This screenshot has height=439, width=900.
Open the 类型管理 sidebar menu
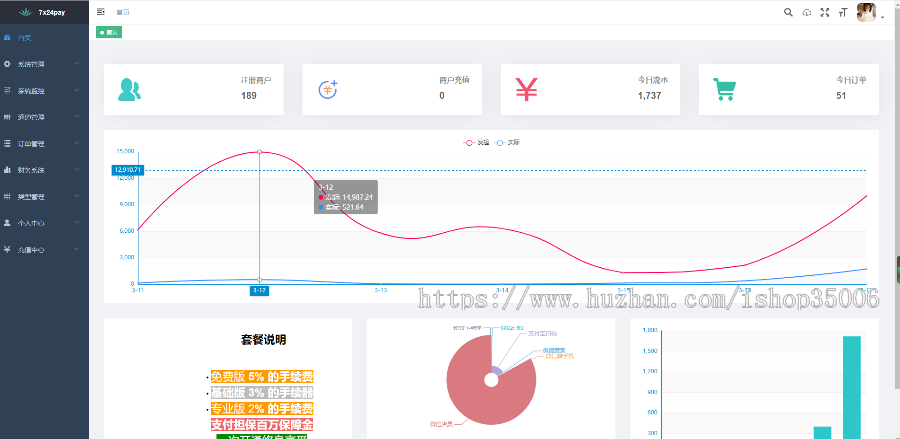44,197
